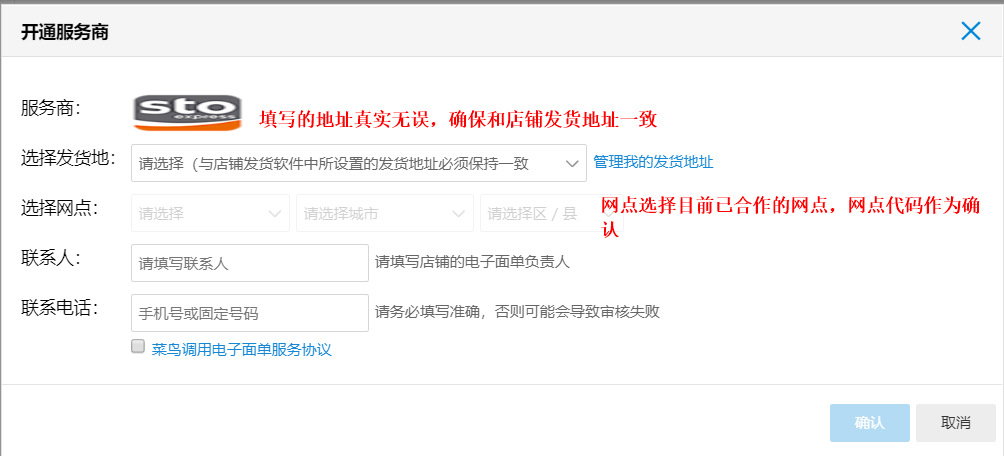
Task: Tick the 菜鸟调用电子面单服务协议 checkbox
Action: pyautogui.click(x=138, y=346)
